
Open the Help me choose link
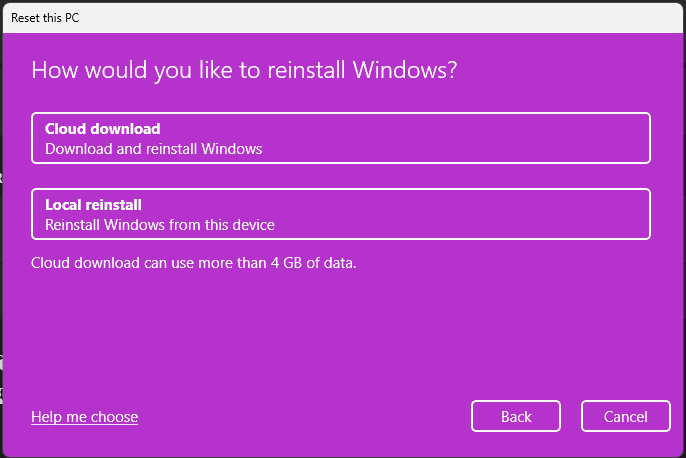tap(84, 416)
